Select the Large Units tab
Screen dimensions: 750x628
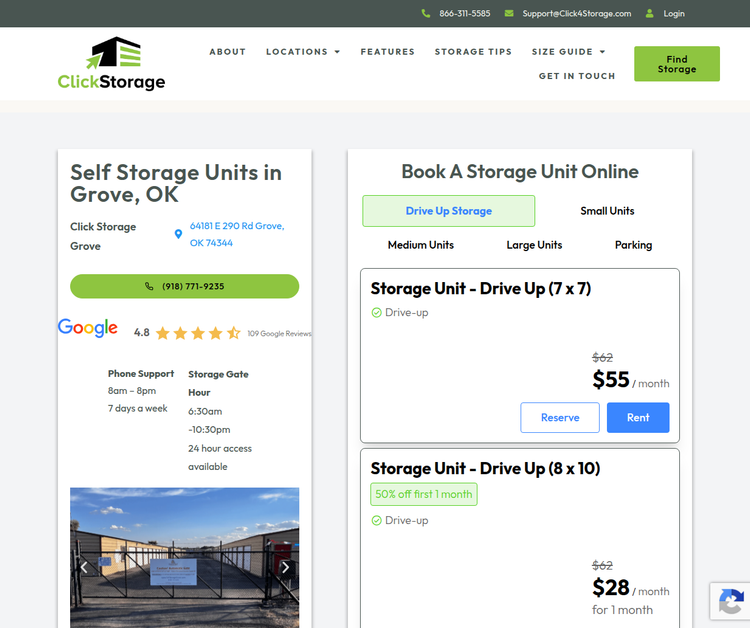[x=534, y=245]
